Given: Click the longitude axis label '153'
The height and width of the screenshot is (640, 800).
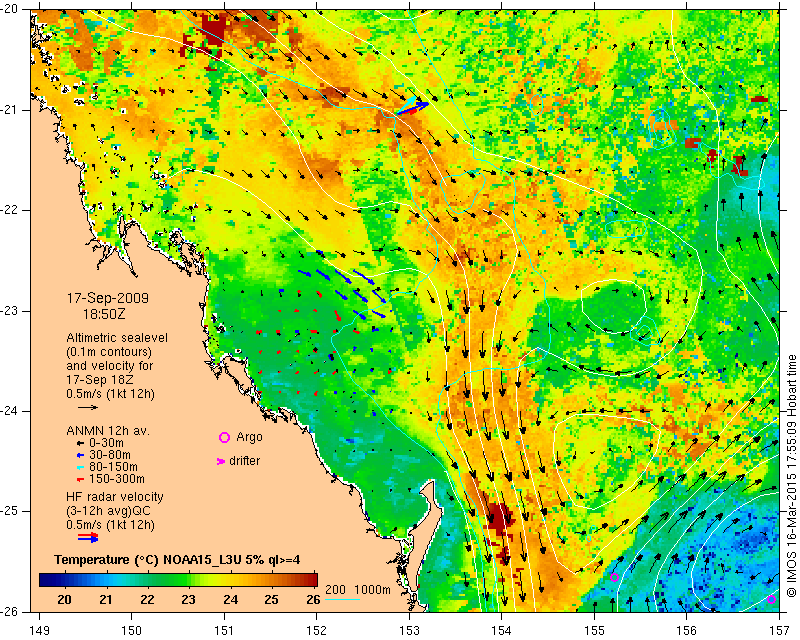Looking at the screenshot, I should (x=409, y=631).
